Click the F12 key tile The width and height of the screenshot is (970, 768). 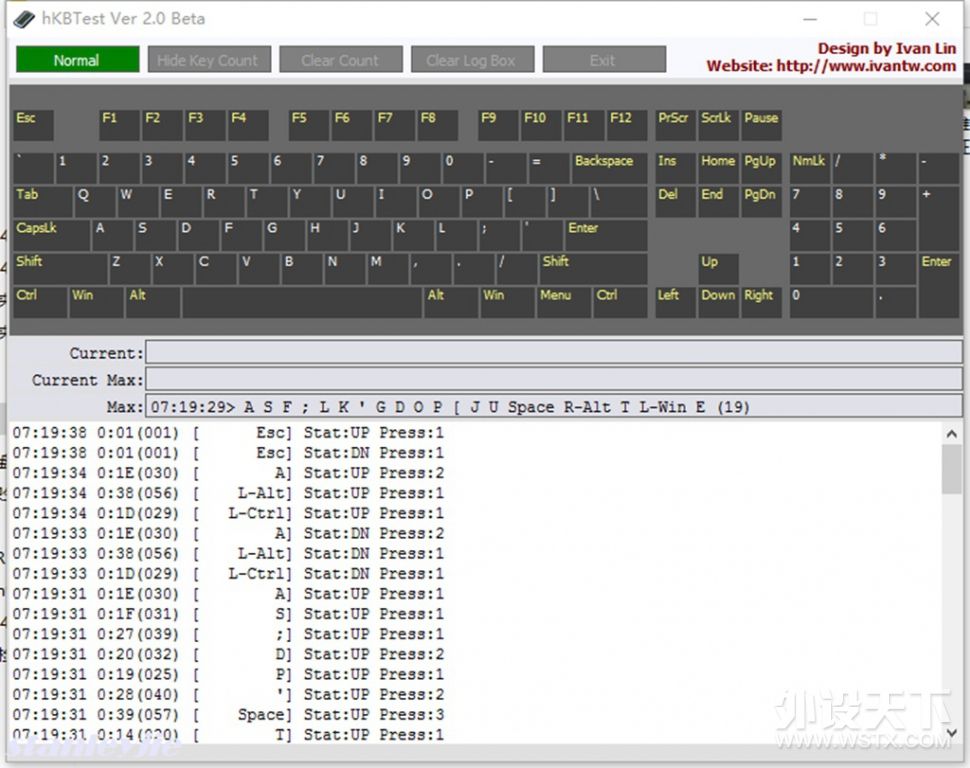pos(627,126)
